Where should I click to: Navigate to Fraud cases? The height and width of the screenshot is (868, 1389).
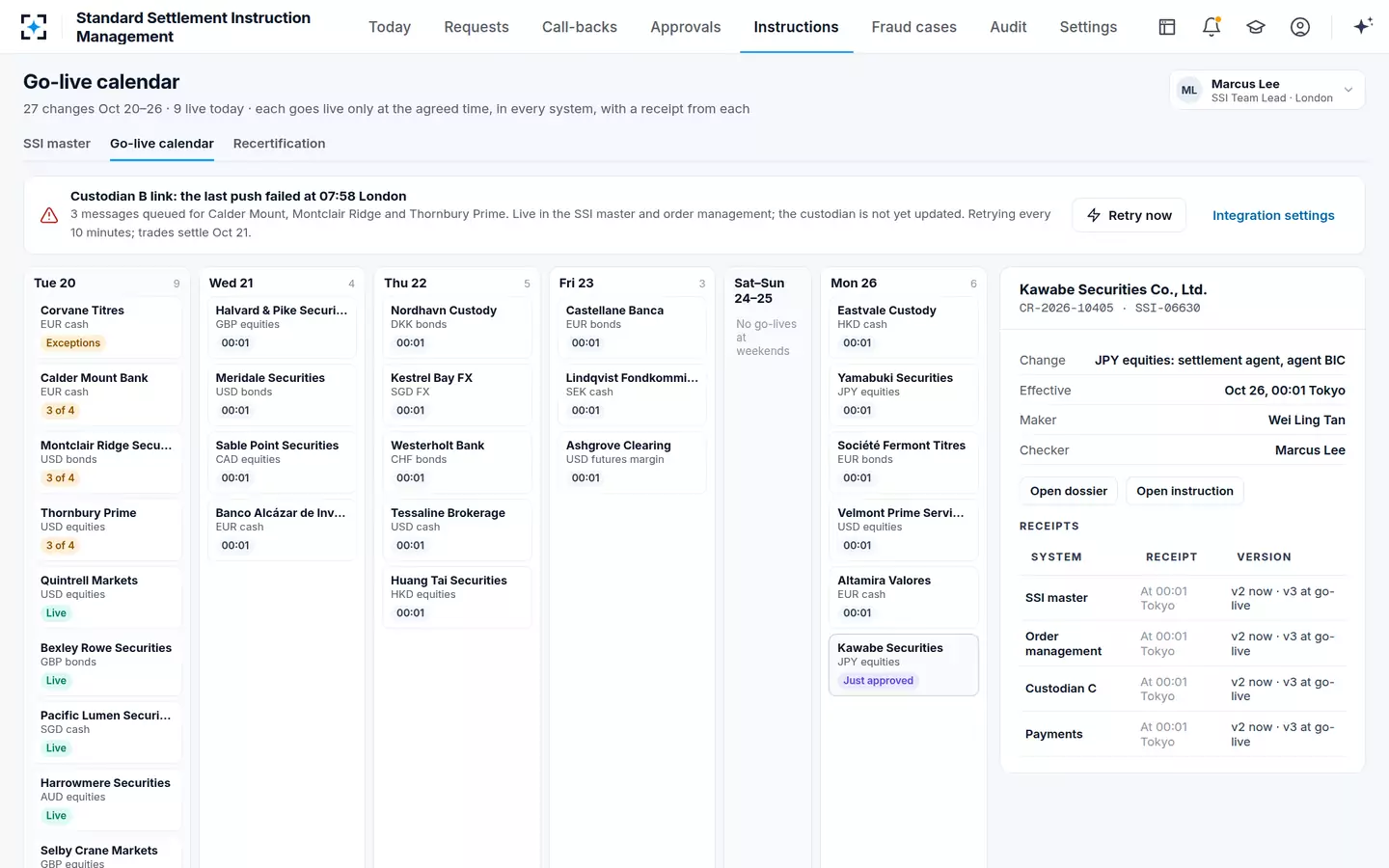pyautogui.click(x=914, y=27)
